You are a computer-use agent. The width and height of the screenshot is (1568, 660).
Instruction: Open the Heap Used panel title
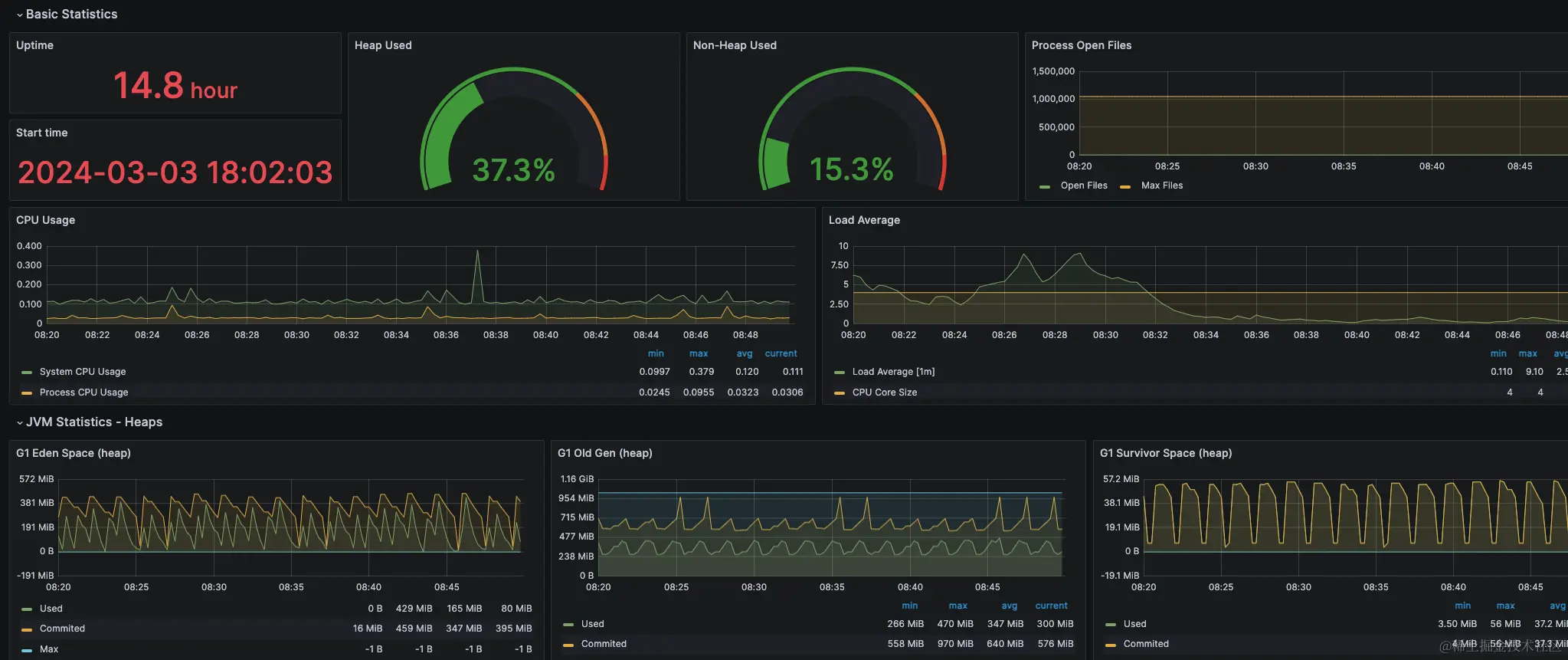pos(383,45)
